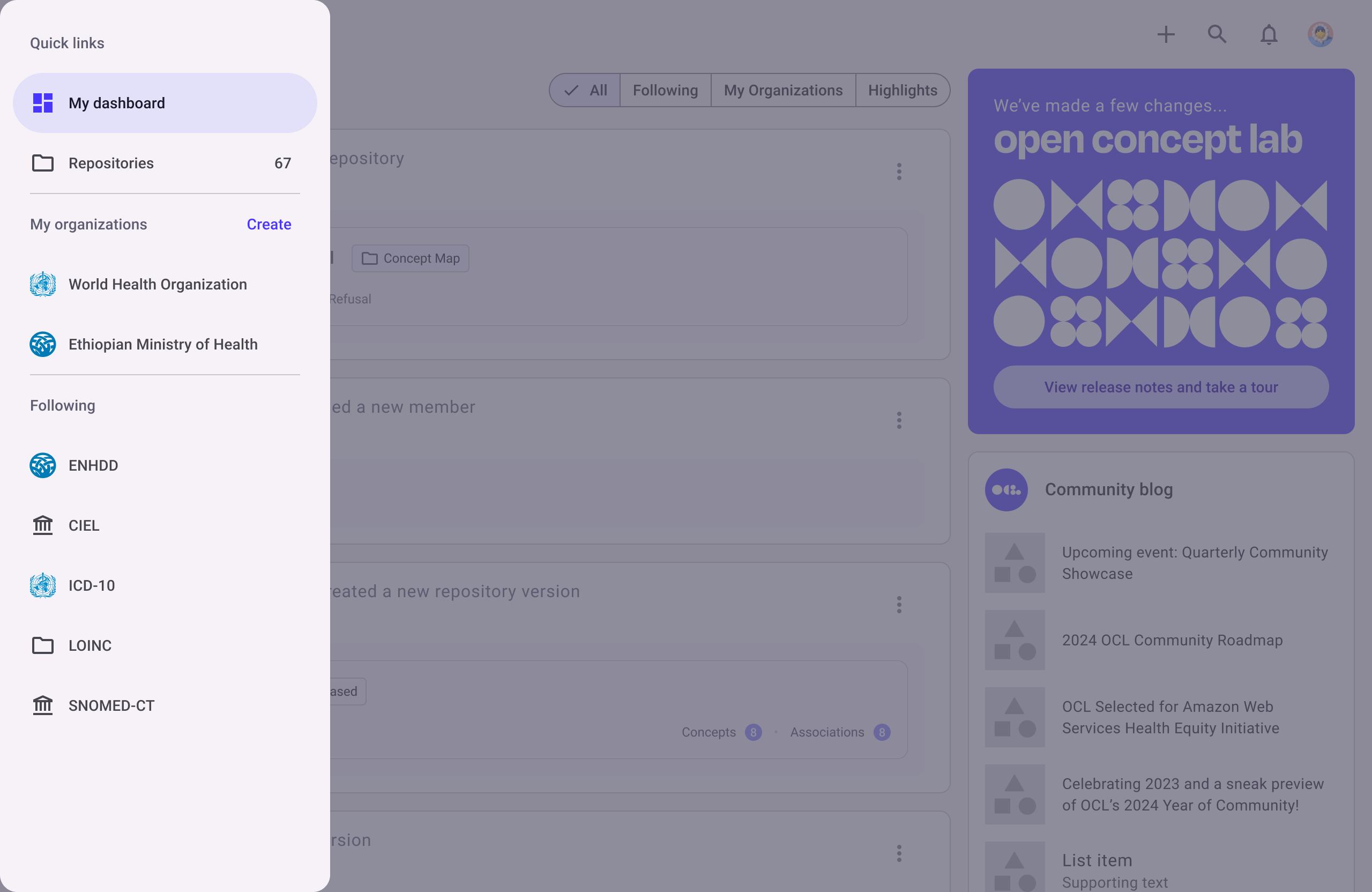Open three-dot menu on new member card
Screen dimensions: 1372x892
point(899,420)
